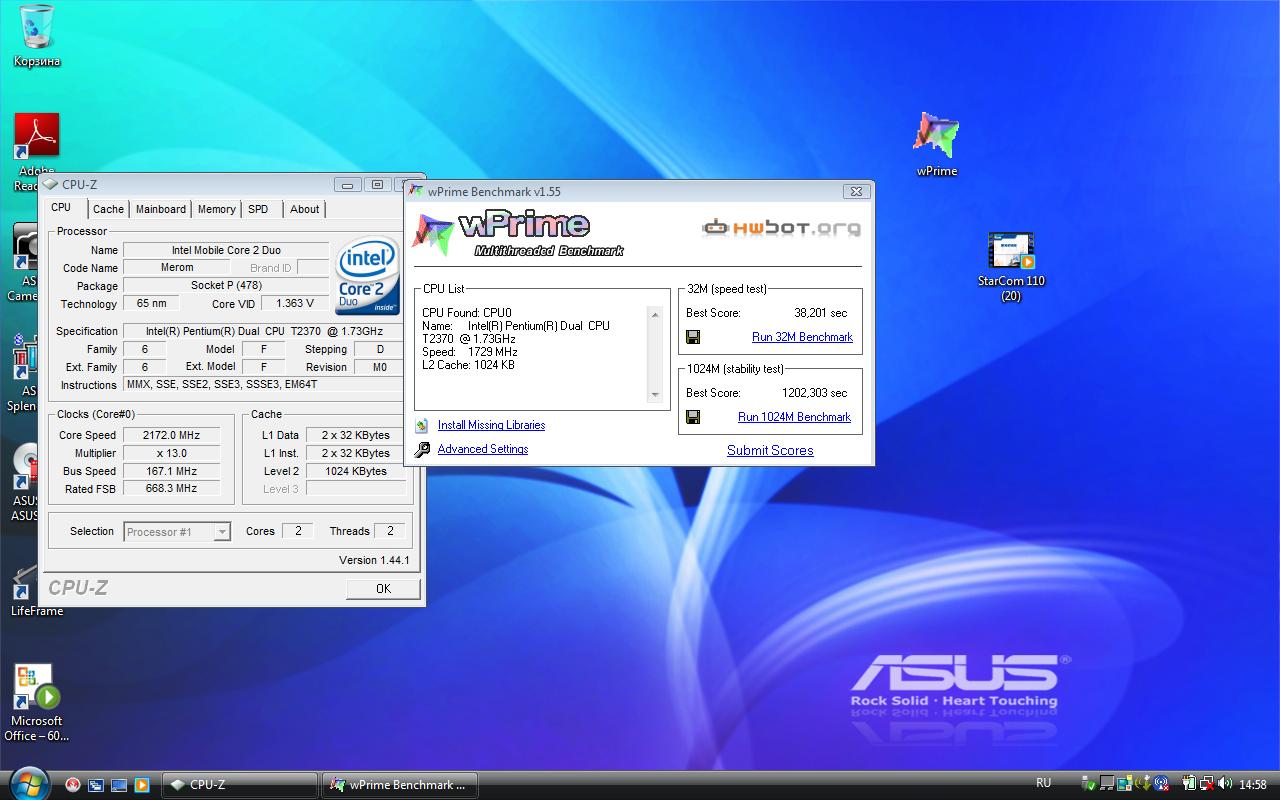Click the Submit Scores link
The width and height of the screenshot is (1280, 800).
[x=770, y=450]
